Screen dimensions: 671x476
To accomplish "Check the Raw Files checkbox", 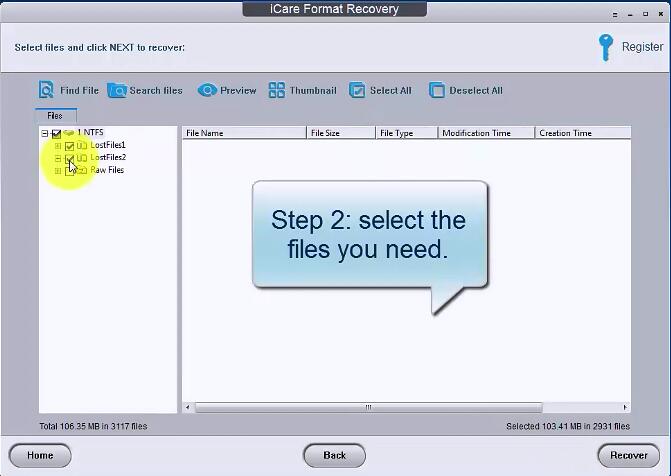I will coord(69,171).
